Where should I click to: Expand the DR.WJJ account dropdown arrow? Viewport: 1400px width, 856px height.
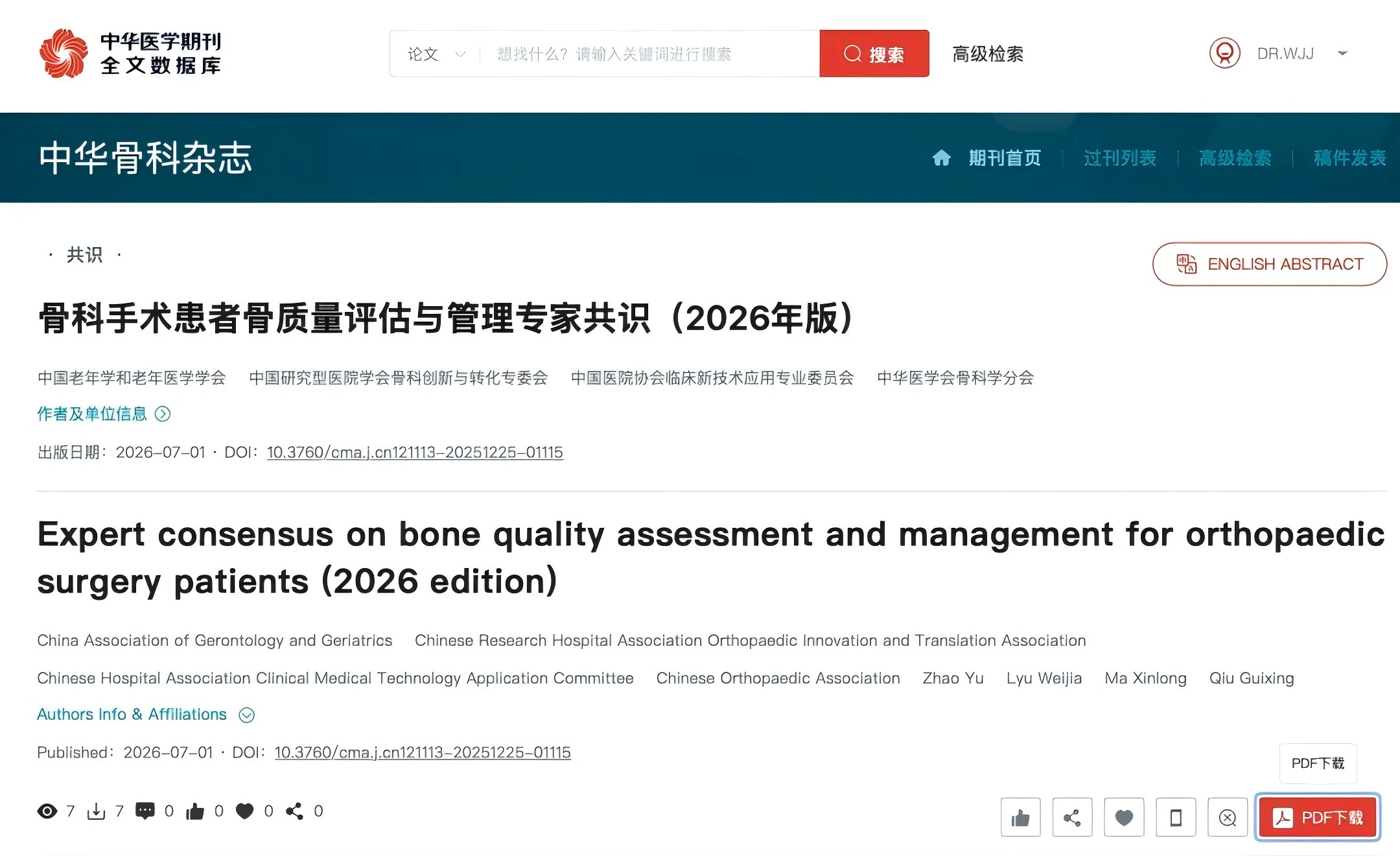(1342, 53)
